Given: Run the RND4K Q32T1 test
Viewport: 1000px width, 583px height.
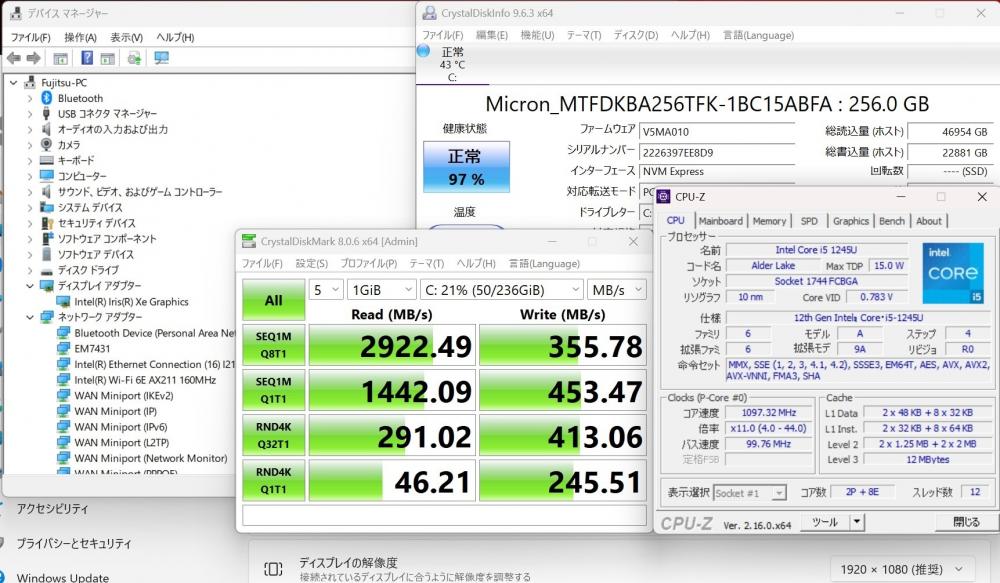Looking at the screenshot, I should point(274,435).
